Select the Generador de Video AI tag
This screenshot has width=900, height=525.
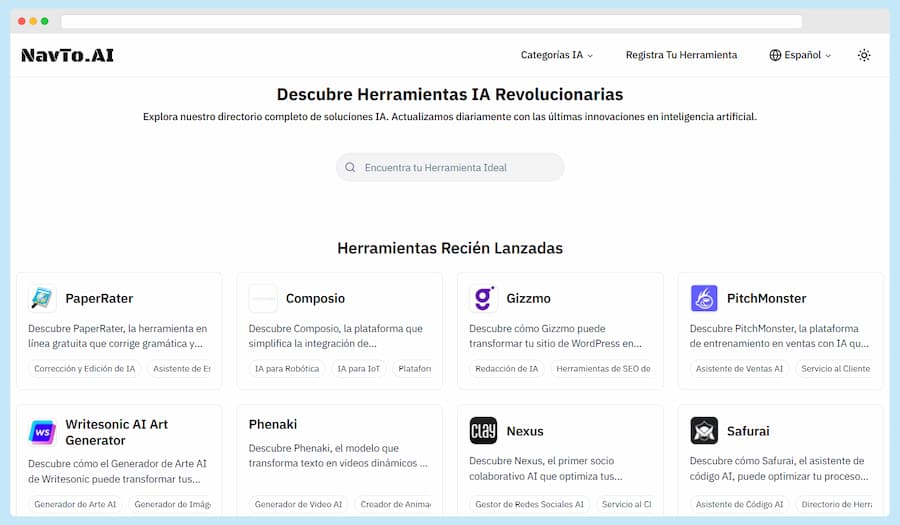pos(298,504)
